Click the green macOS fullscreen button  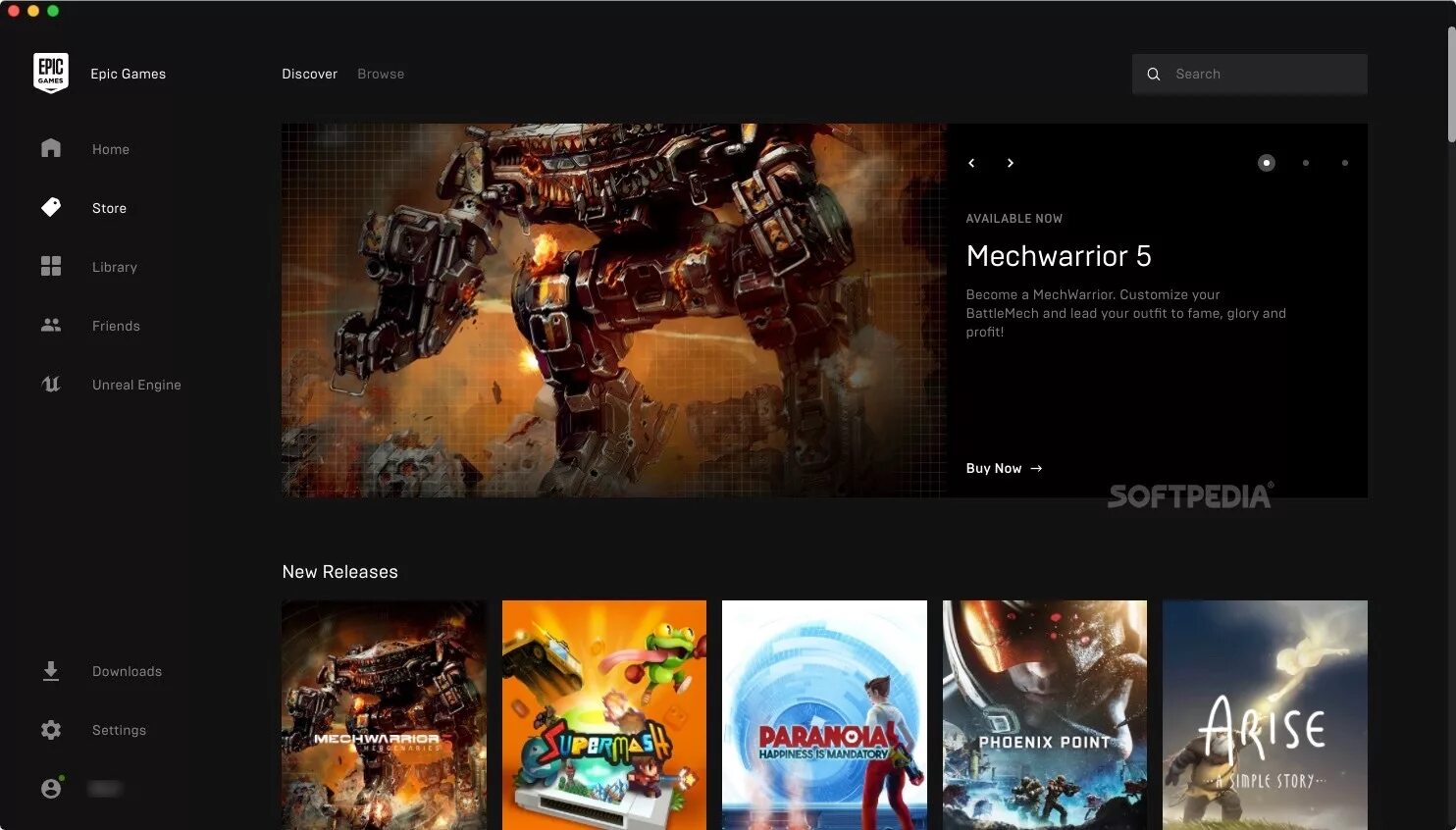53,11
